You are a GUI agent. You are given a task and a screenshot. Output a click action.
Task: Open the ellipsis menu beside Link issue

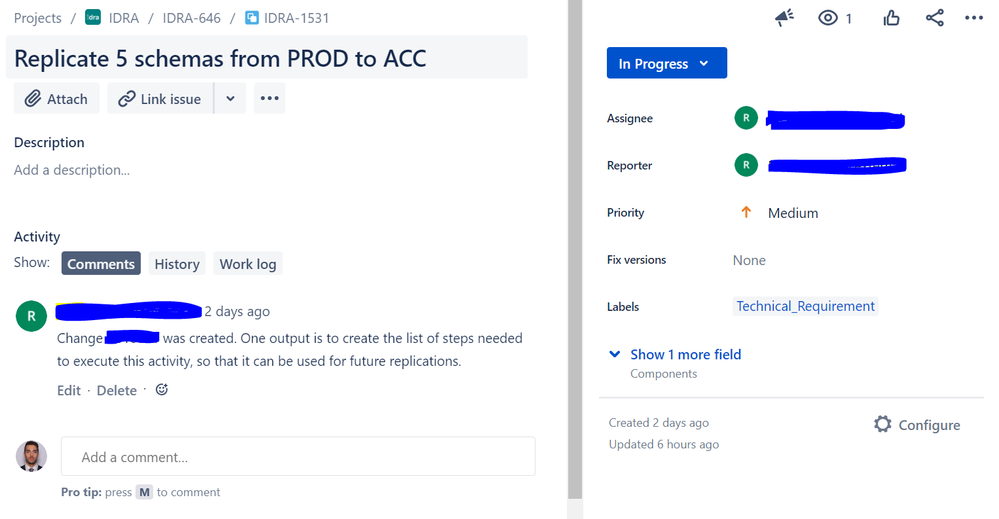[270, 98]
